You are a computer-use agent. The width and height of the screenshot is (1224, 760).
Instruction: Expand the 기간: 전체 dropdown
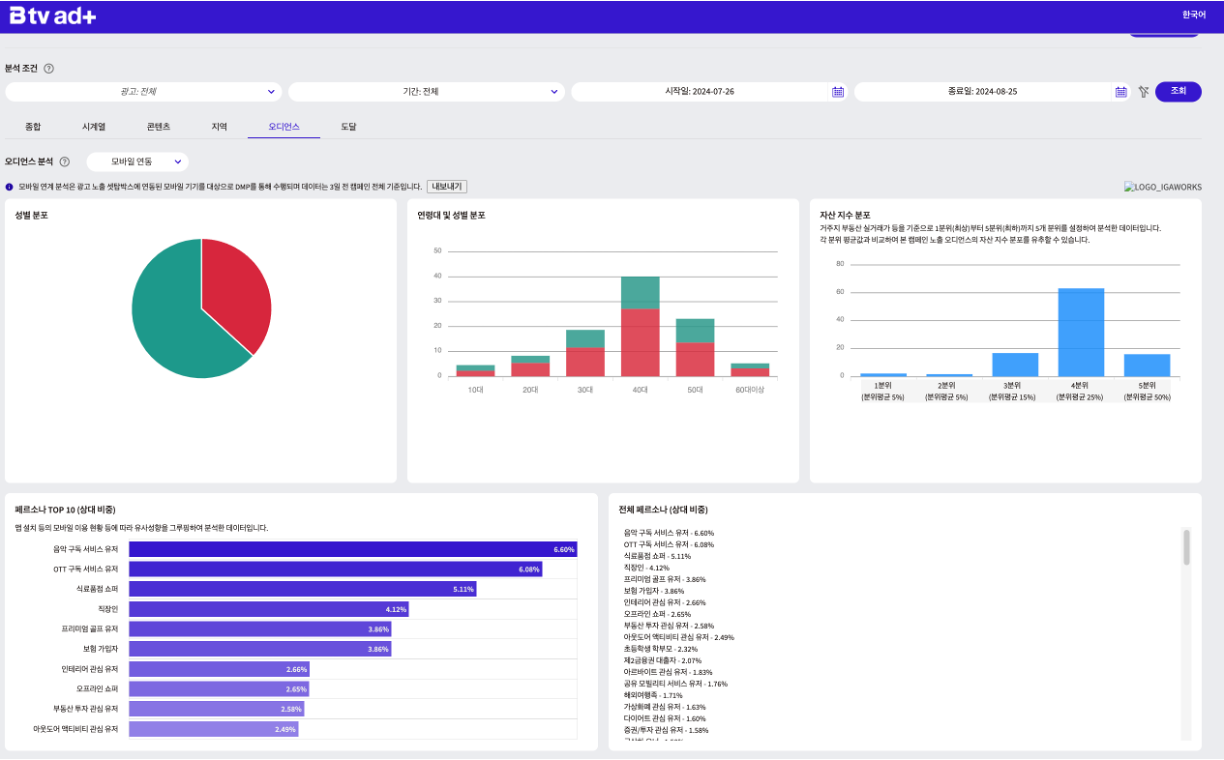(427, 92)
